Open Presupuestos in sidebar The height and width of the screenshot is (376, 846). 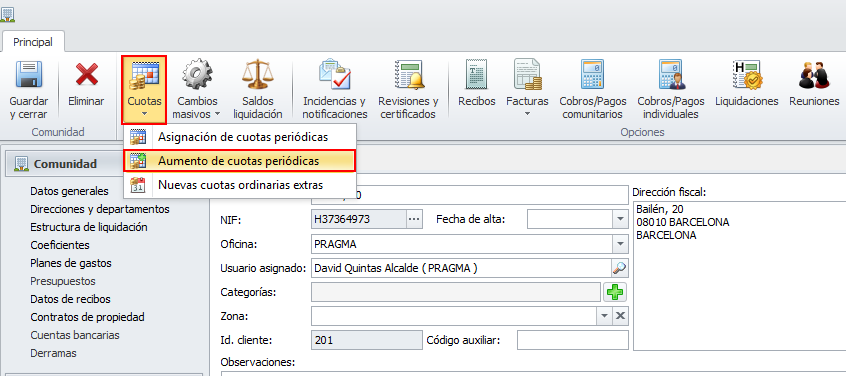(x=63, y=281)
